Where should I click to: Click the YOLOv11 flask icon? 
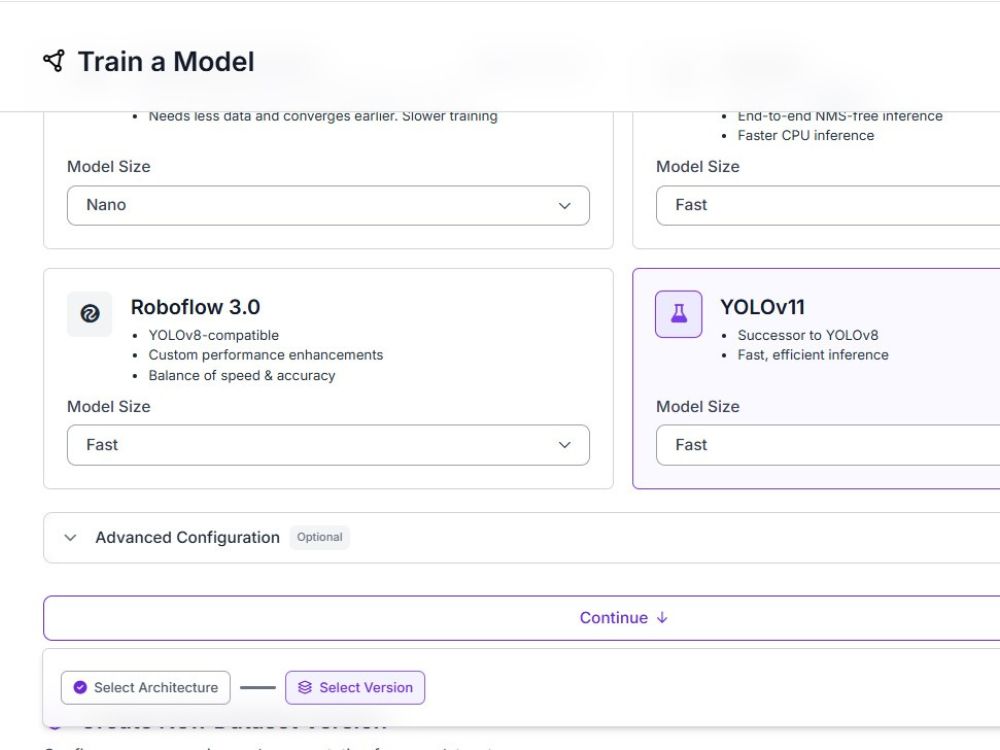point(679,314)
